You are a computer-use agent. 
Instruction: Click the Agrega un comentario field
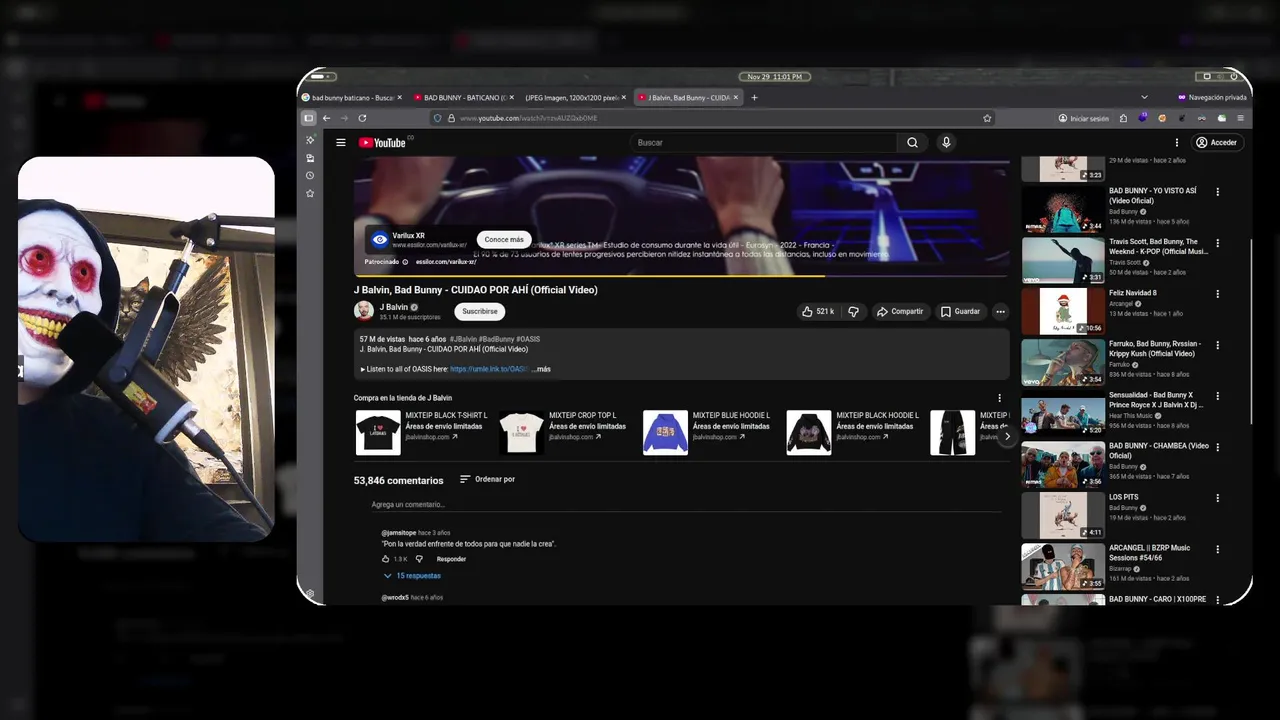click(686, 505)
